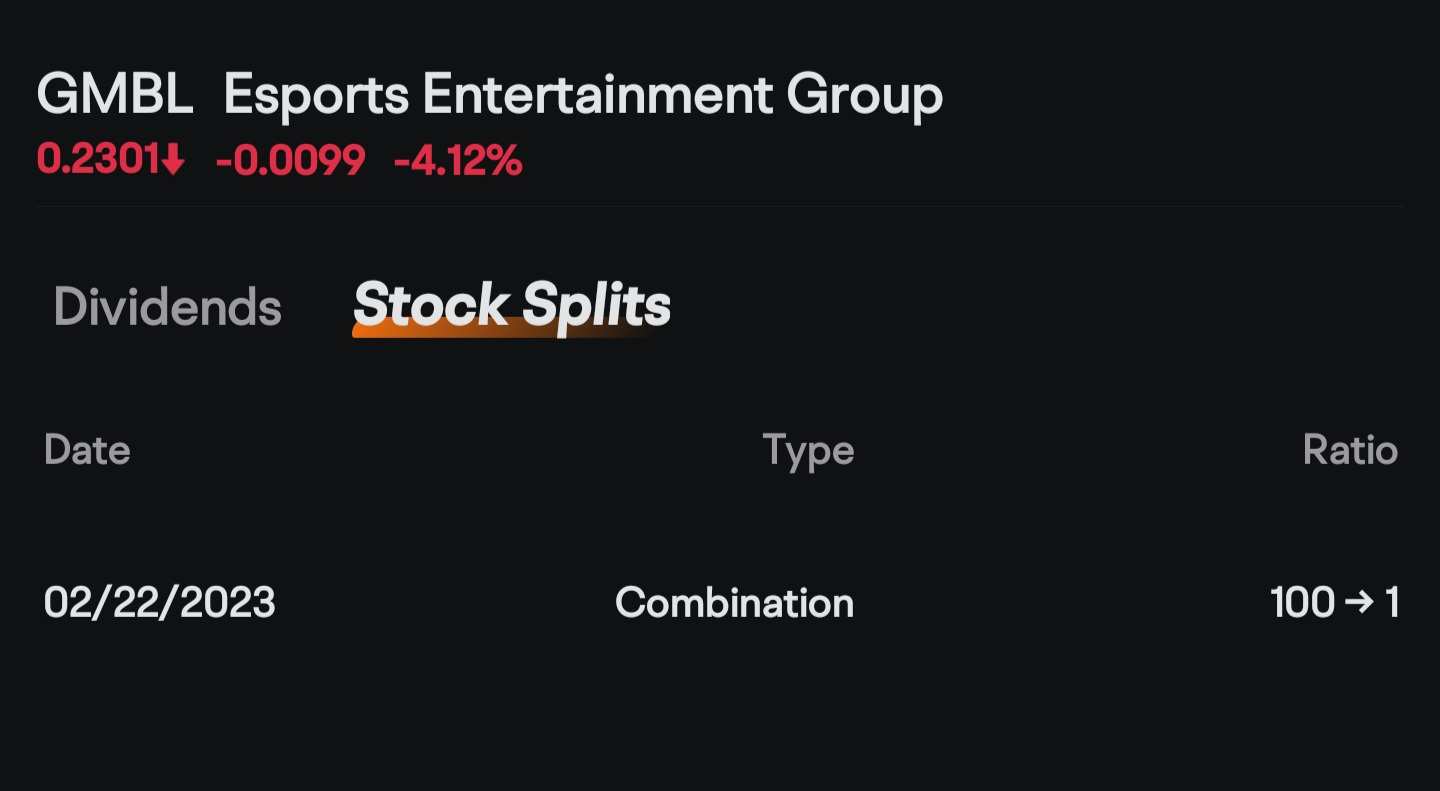Click the Type column header
This screenshot has height=791, width=1440.
pos(808,452)
